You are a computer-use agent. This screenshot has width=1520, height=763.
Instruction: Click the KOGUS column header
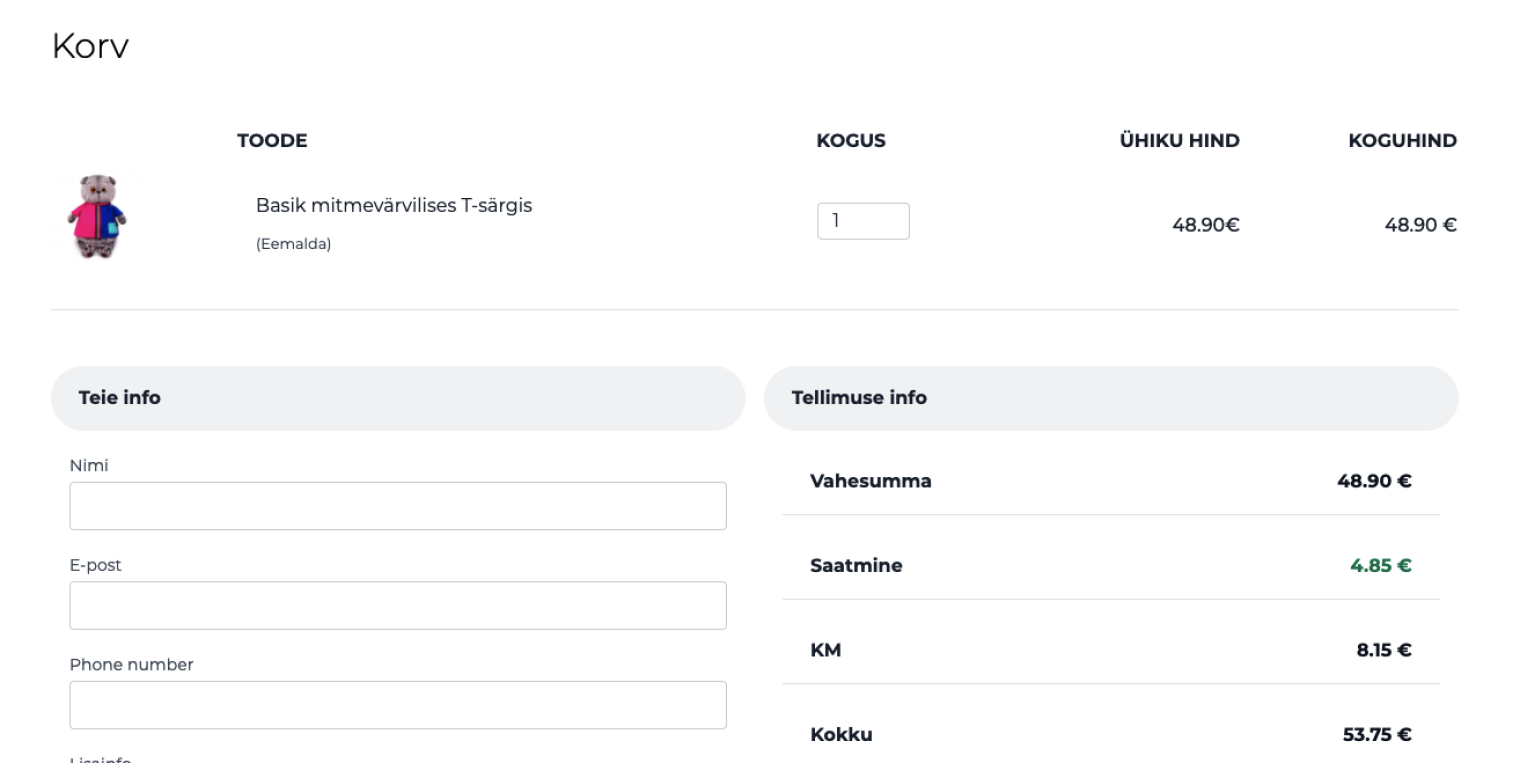(x=851, y=141)
